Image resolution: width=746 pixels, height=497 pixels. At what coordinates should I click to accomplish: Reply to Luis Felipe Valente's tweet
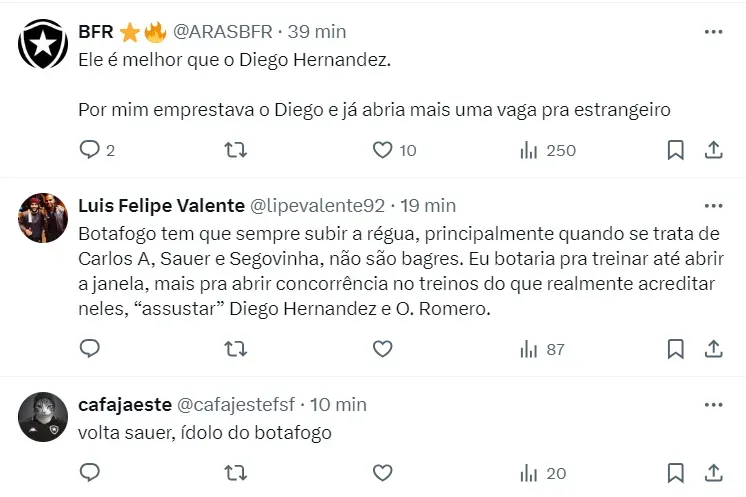pyautogui.click(x=90, y=349)
